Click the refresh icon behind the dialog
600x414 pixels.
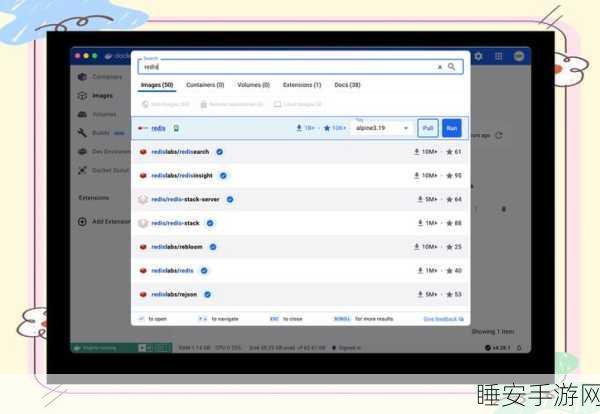click(499, 135)
